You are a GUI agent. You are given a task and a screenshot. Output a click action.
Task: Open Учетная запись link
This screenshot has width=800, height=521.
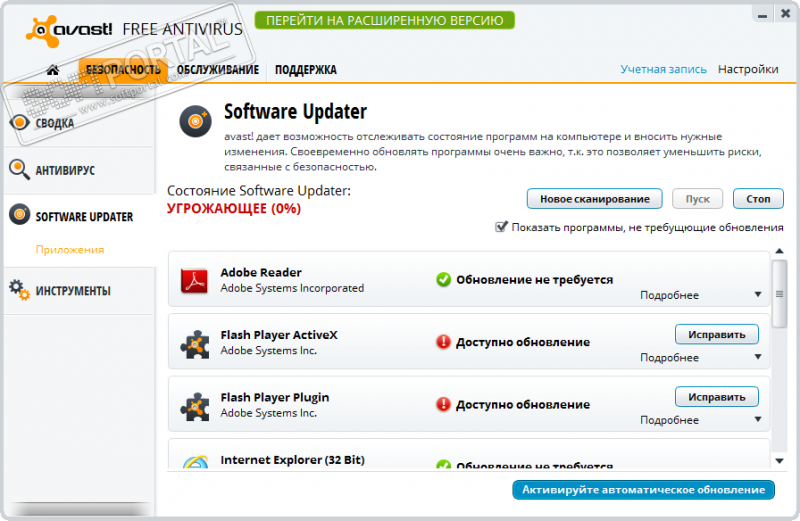click(x=663, y=69)
